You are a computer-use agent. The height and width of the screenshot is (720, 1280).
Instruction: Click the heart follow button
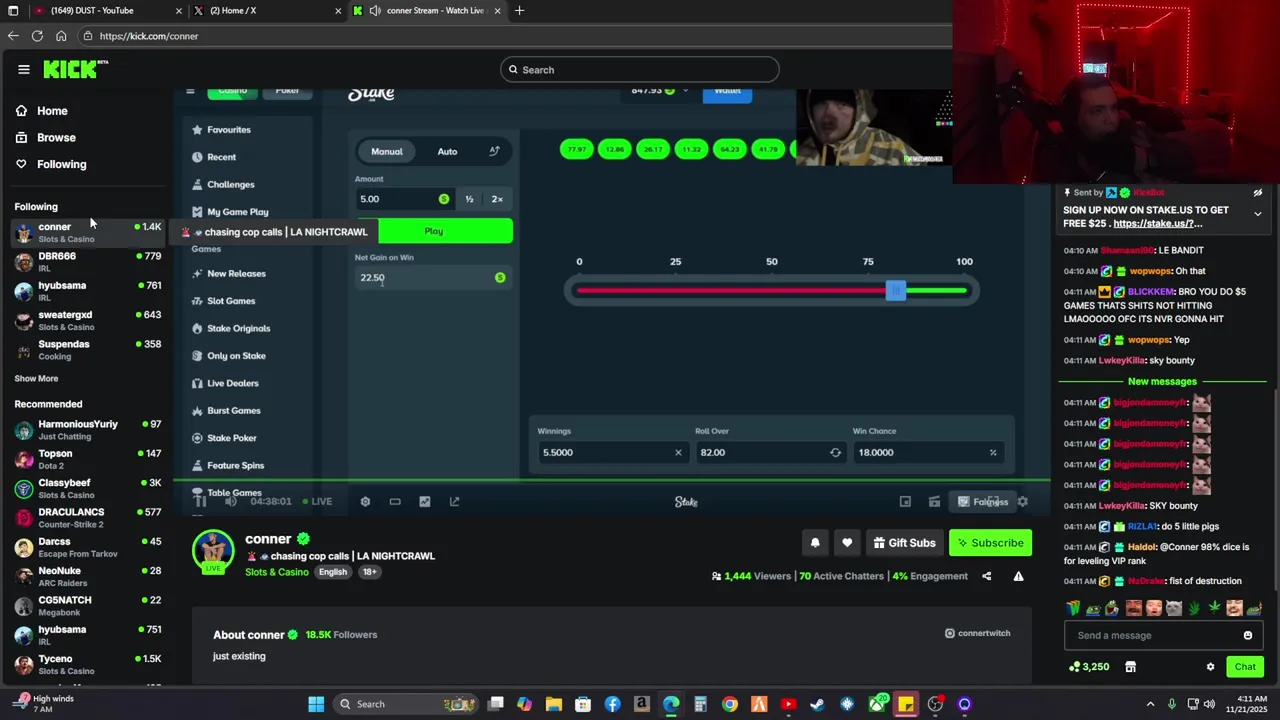point(847,543)
